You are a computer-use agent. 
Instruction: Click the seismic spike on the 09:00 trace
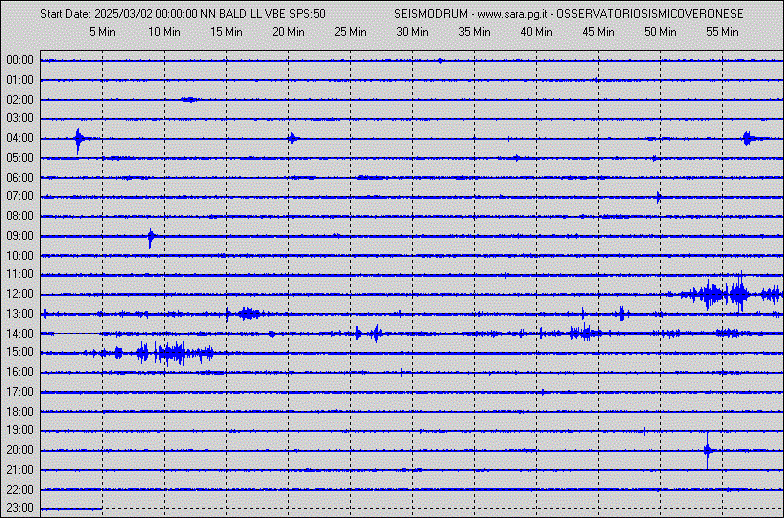150,238
